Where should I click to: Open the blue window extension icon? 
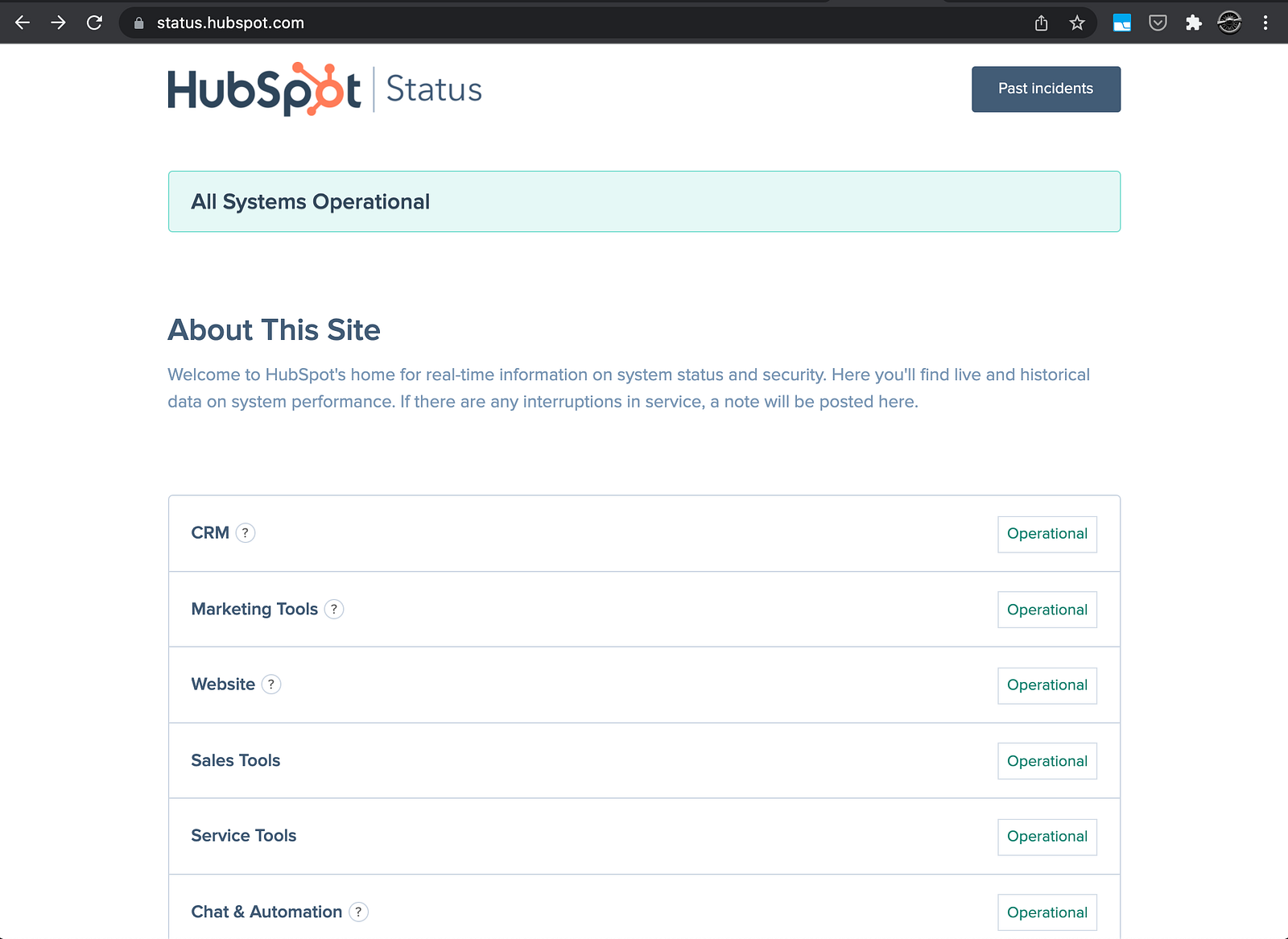(1122, 23)
